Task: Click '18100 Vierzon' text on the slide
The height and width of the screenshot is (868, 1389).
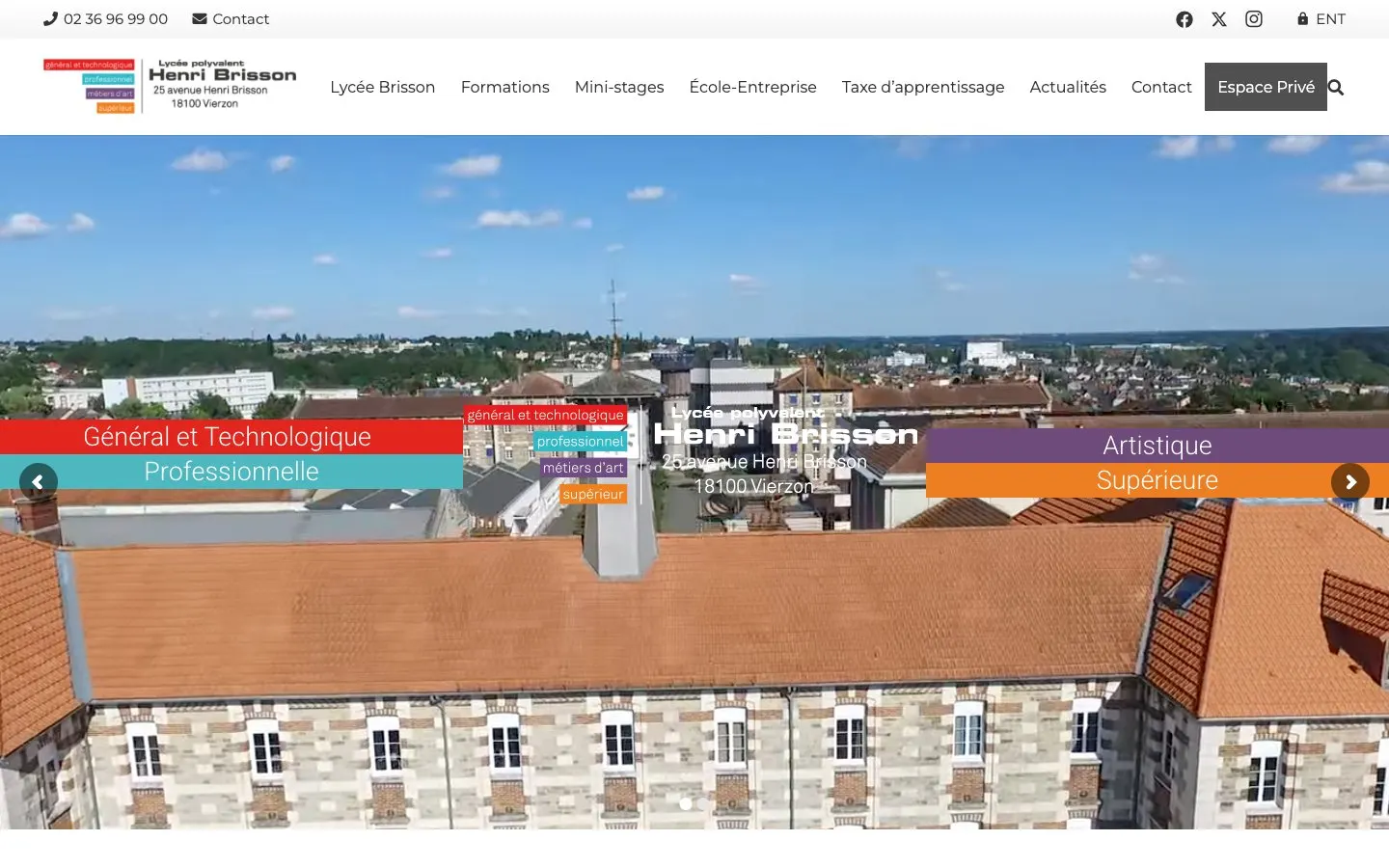Action: [x=753, y=486]
